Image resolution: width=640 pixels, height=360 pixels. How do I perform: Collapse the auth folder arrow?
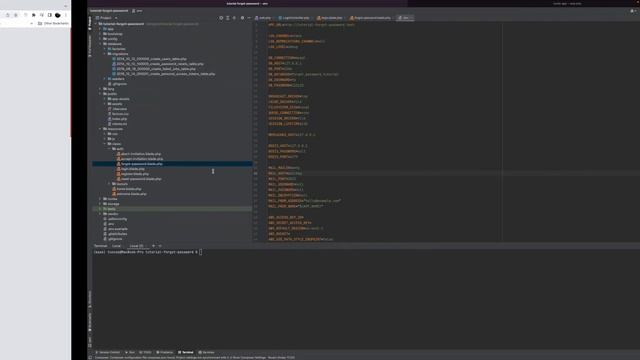coord(109,149)
